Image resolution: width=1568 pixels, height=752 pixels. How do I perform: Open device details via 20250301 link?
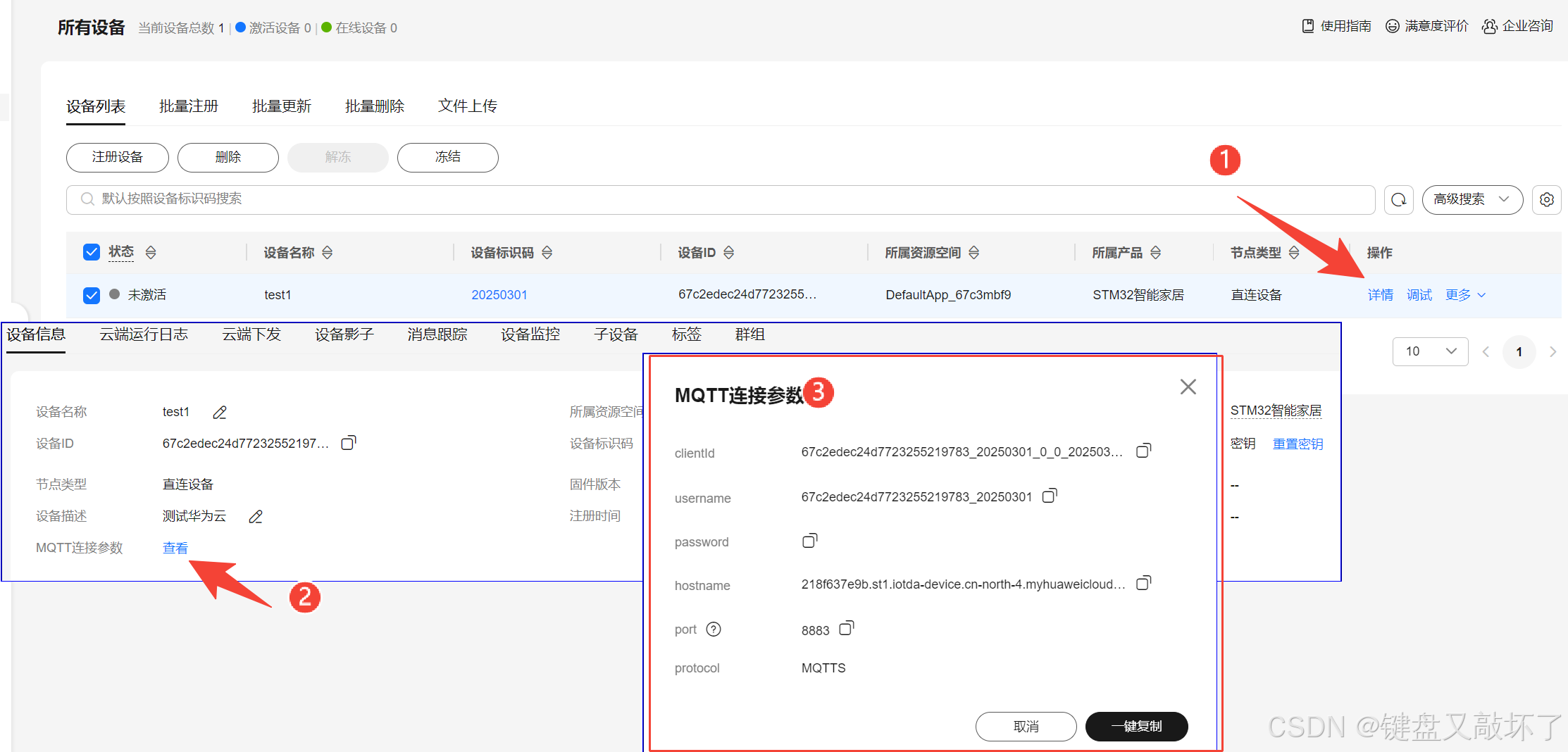(x=499, y=294)
